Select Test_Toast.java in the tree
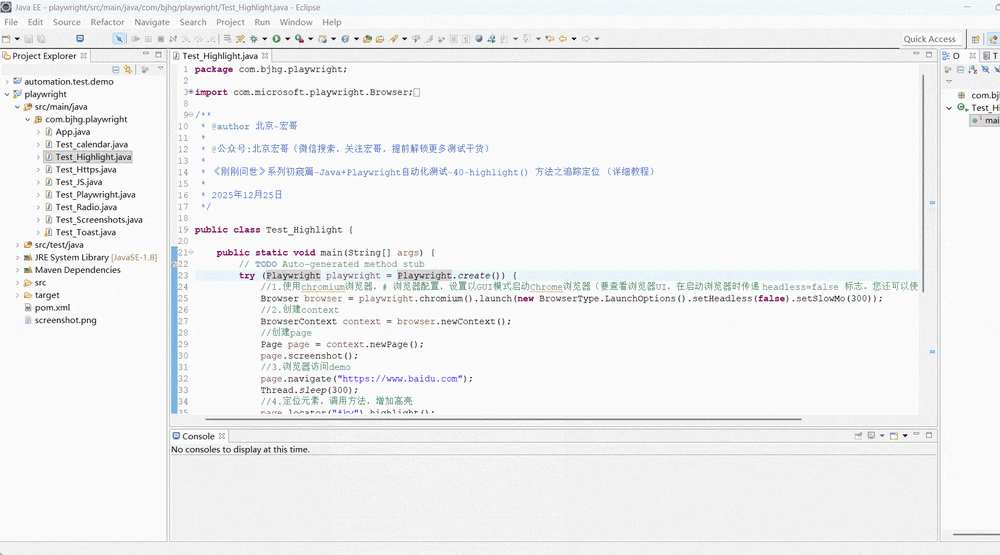This screenshot has width=1000, height=555. (85, 232)
